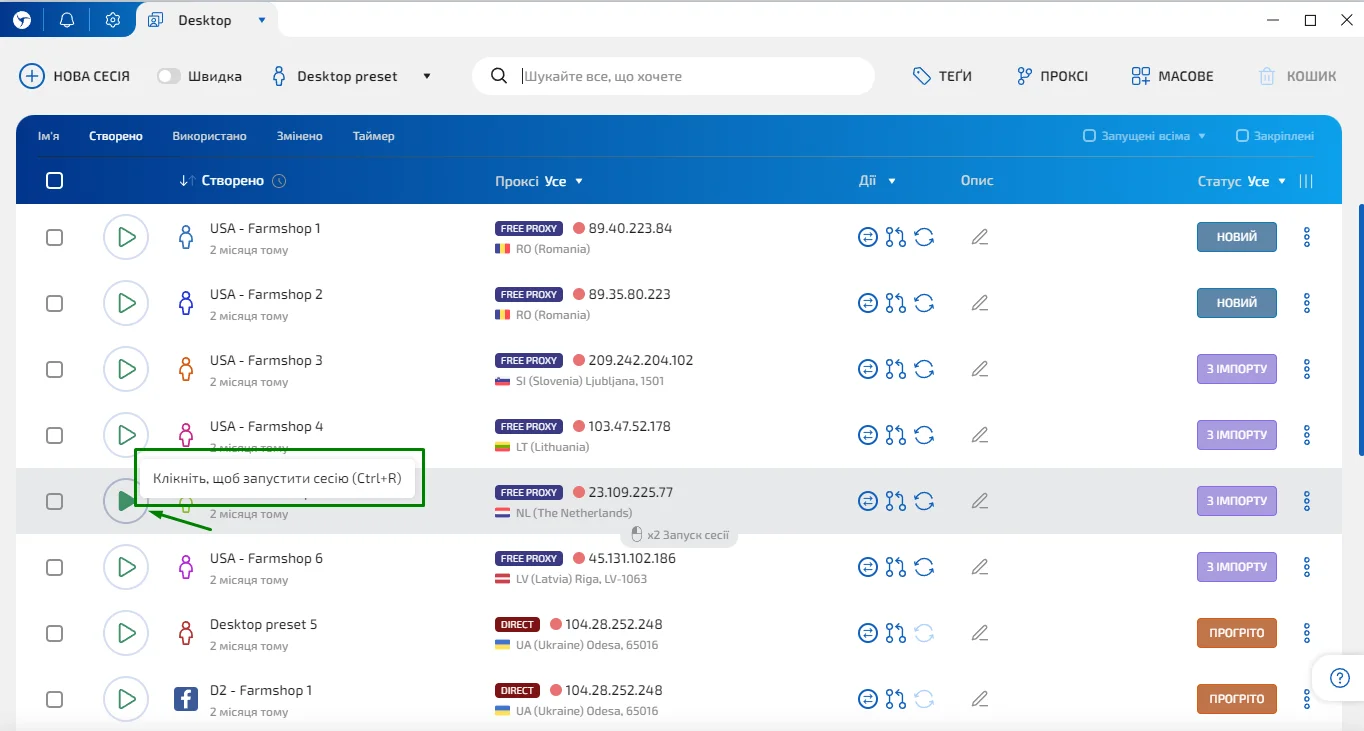
Task: Edit description of Desktop preset 5
Action: click(980, 633)
